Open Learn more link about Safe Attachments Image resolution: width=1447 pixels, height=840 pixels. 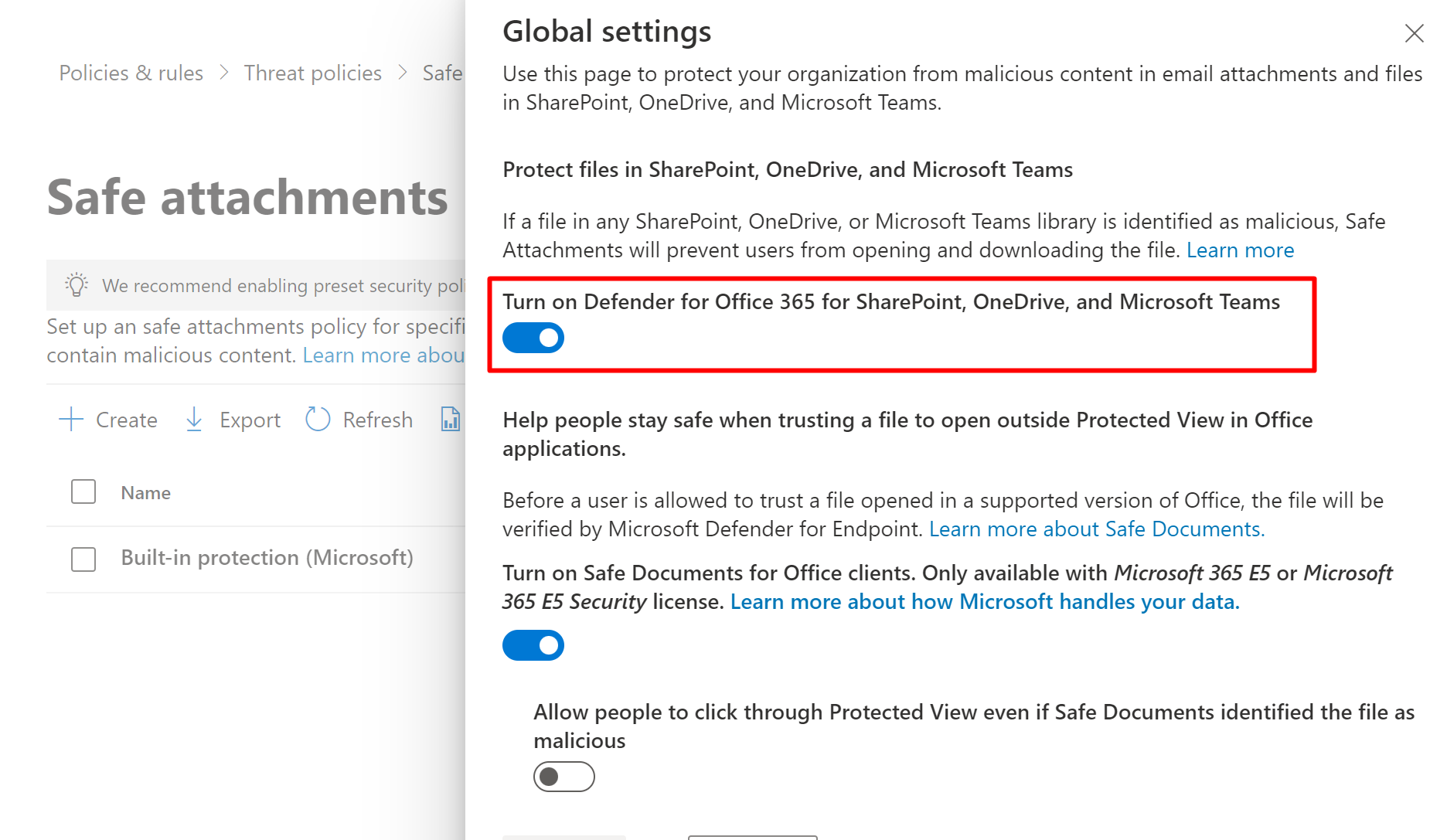point(1240,250)
